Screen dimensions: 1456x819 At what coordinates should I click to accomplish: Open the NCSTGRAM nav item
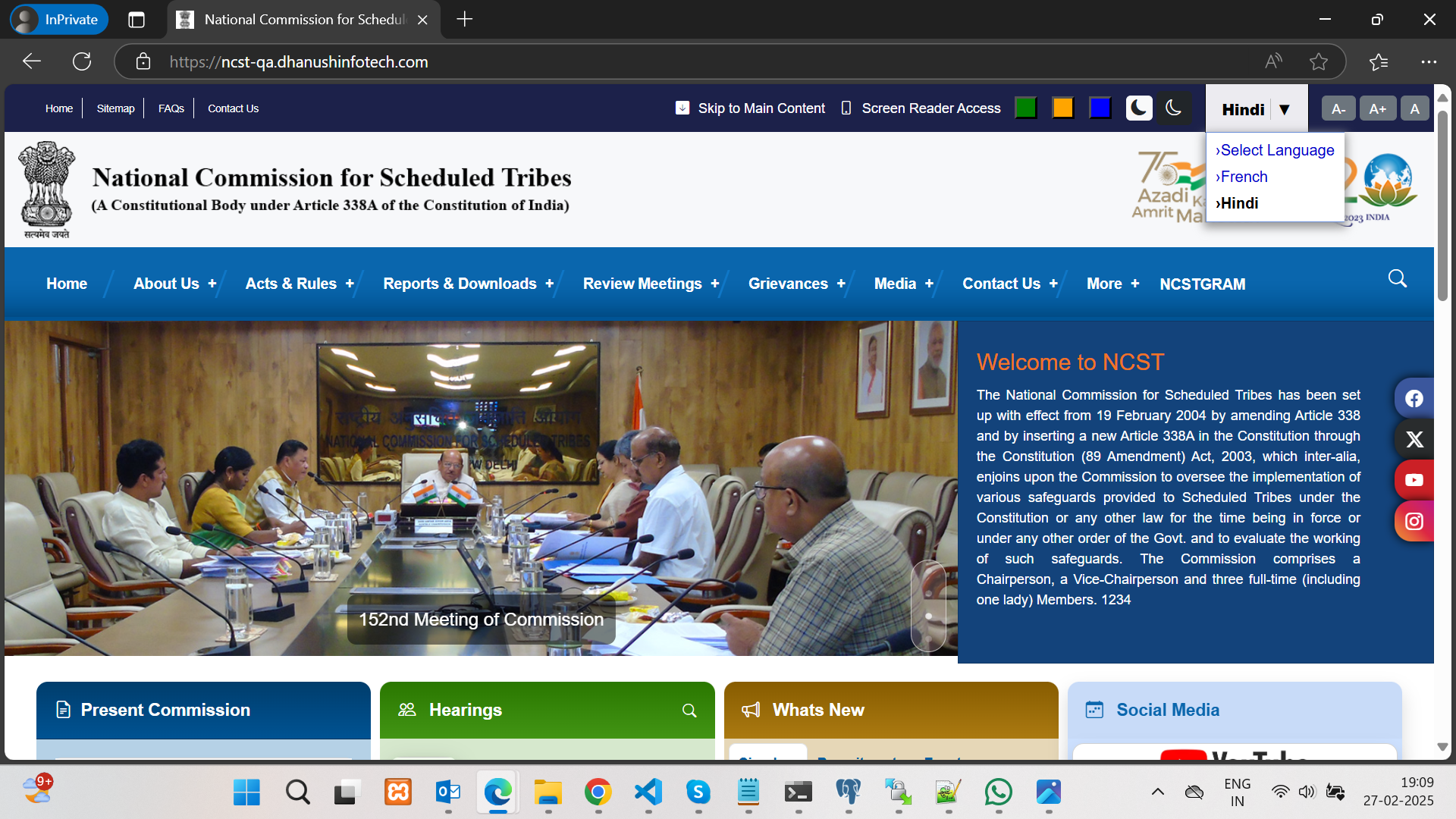coord(1203,284)
